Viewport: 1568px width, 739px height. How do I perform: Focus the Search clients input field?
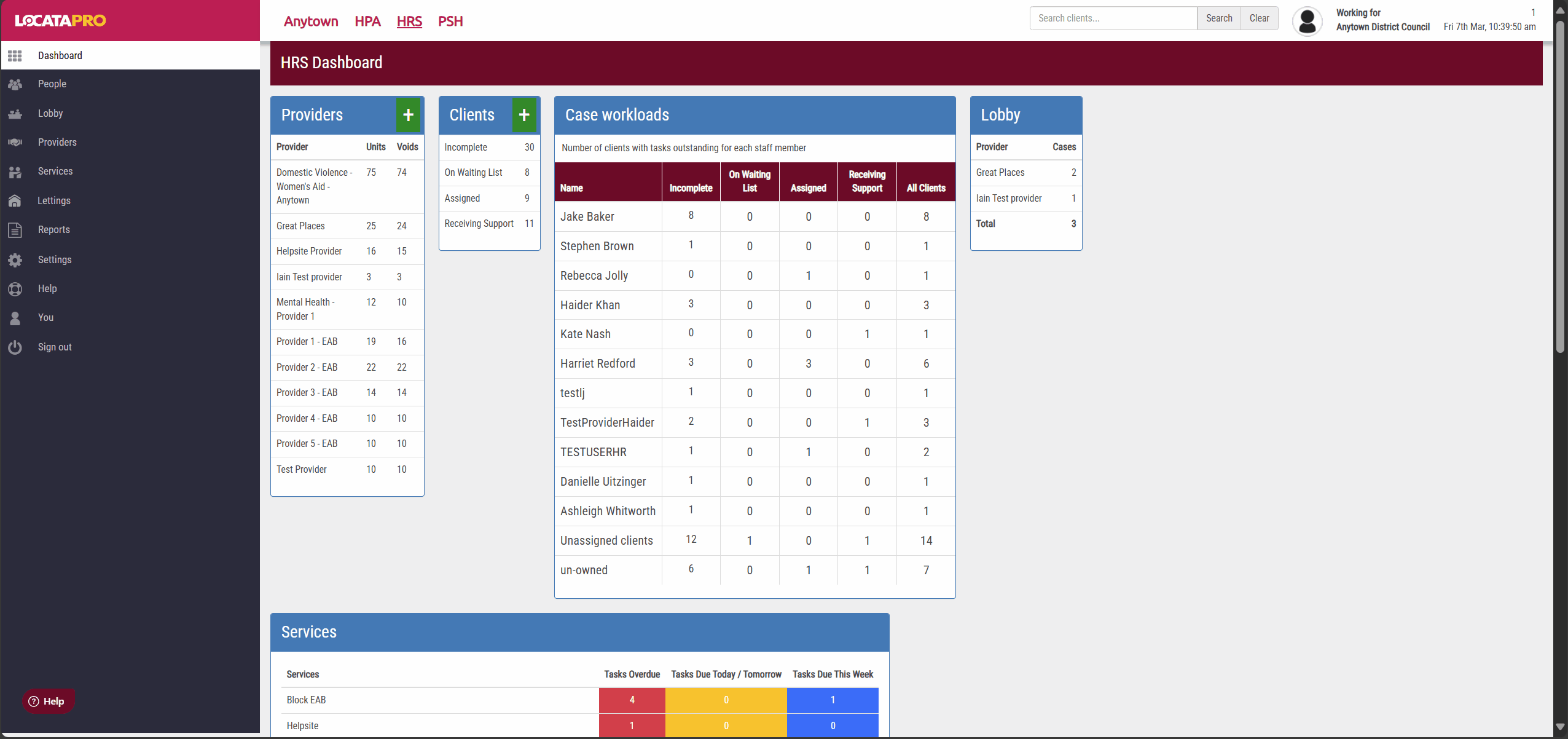tap(1113, 18)
